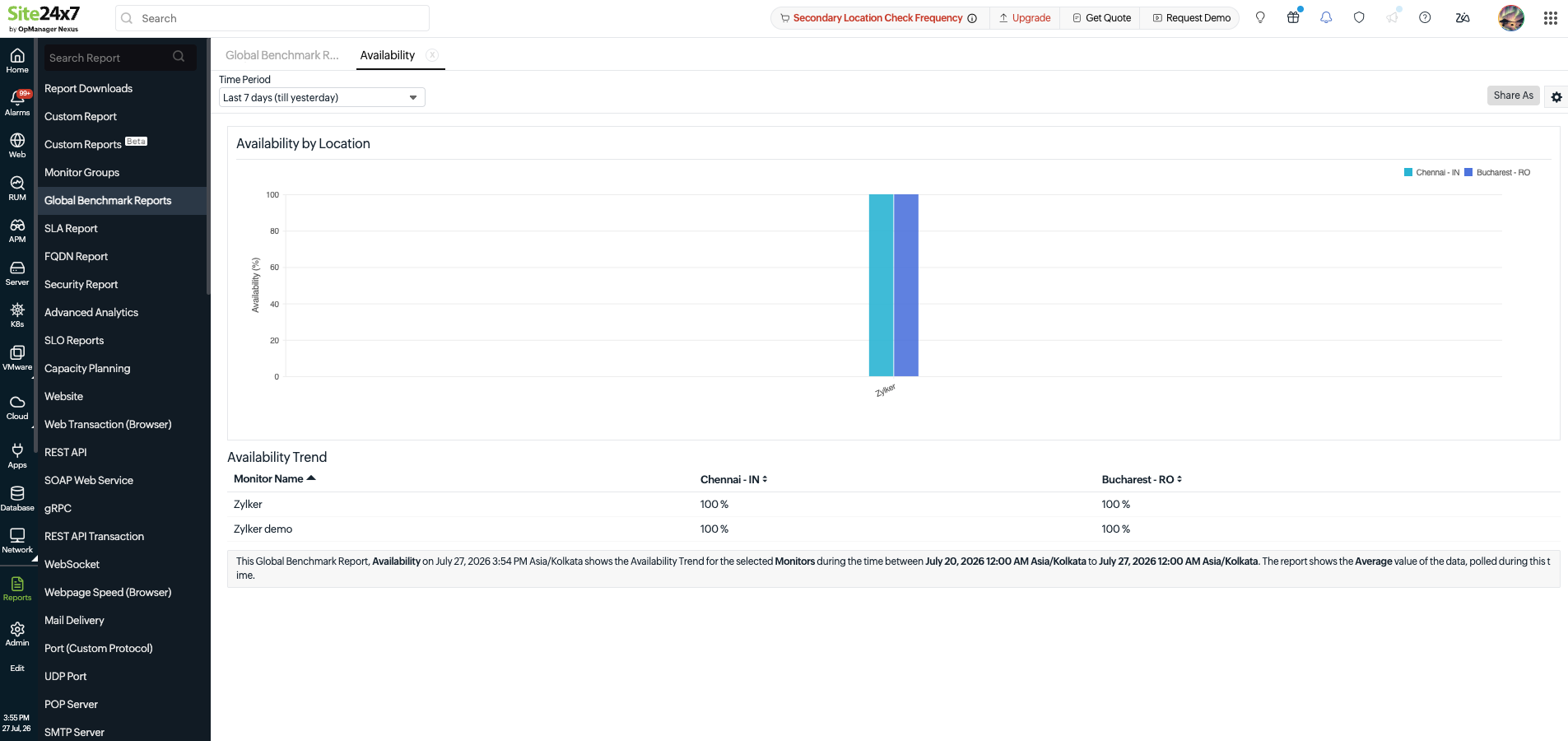Open SOAP Web Service reports

[89, 480]
